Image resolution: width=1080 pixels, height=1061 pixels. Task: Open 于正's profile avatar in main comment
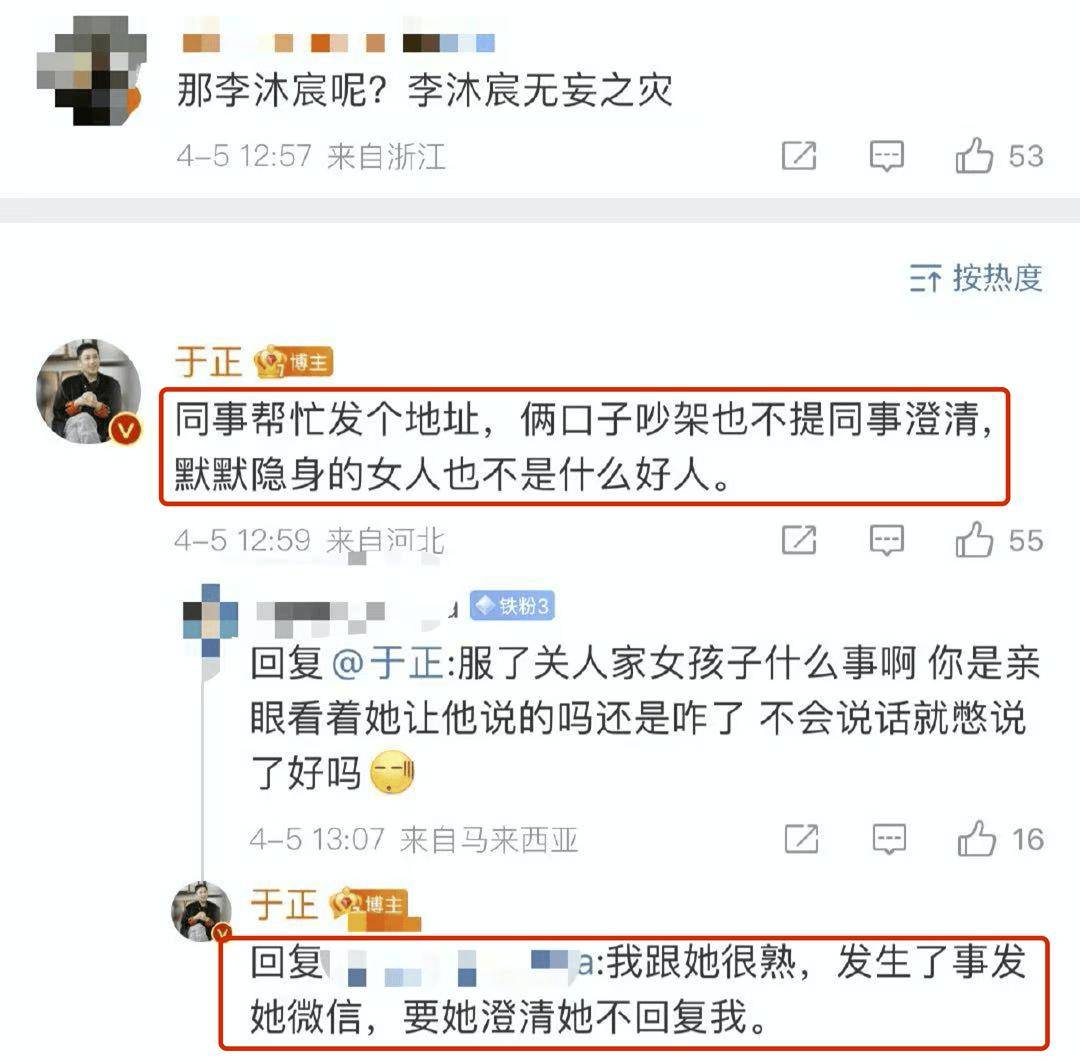tap(89, 391)
